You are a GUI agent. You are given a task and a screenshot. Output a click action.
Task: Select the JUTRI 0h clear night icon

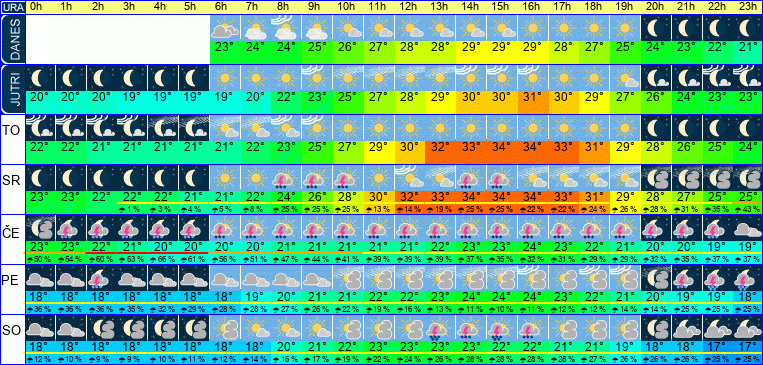click(x=40, y=78)
